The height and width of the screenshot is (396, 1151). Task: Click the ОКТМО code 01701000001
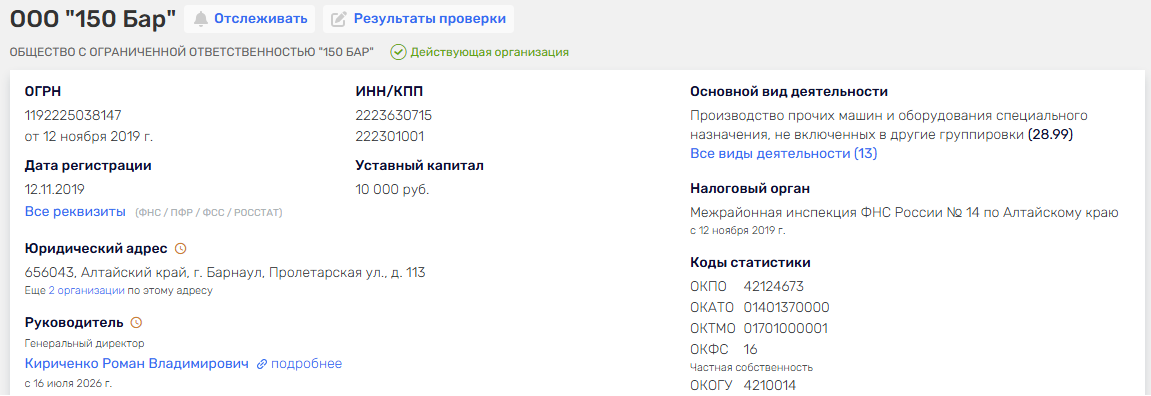786,328
